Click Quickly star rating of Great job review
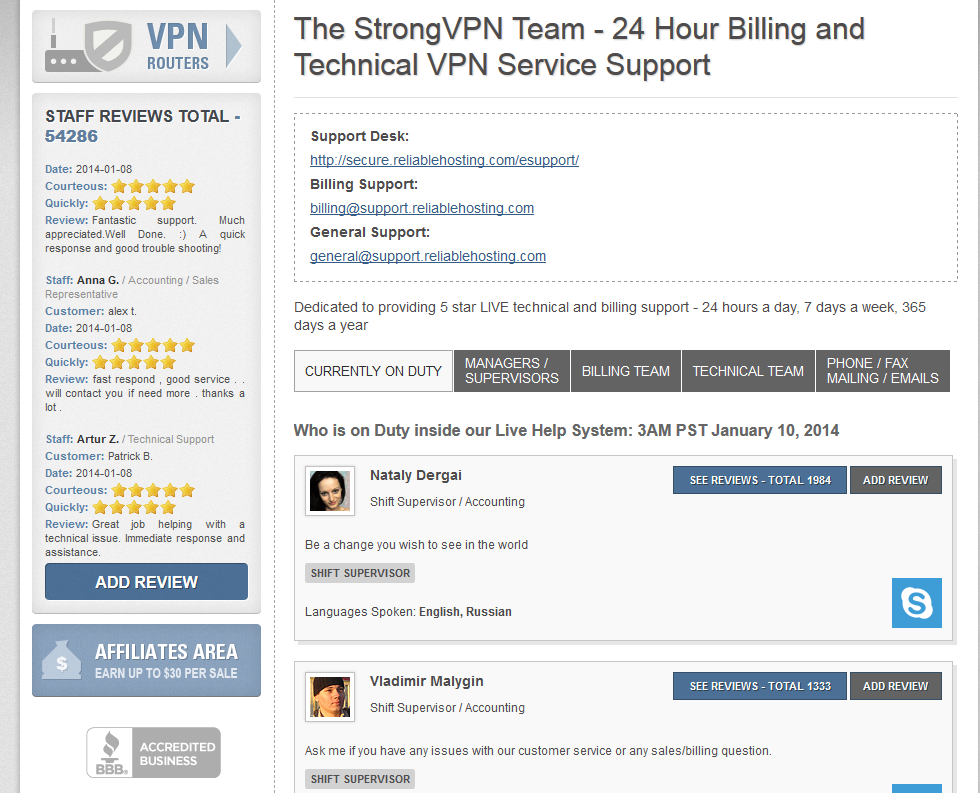 pyautogui.click(x=134, y=507)
